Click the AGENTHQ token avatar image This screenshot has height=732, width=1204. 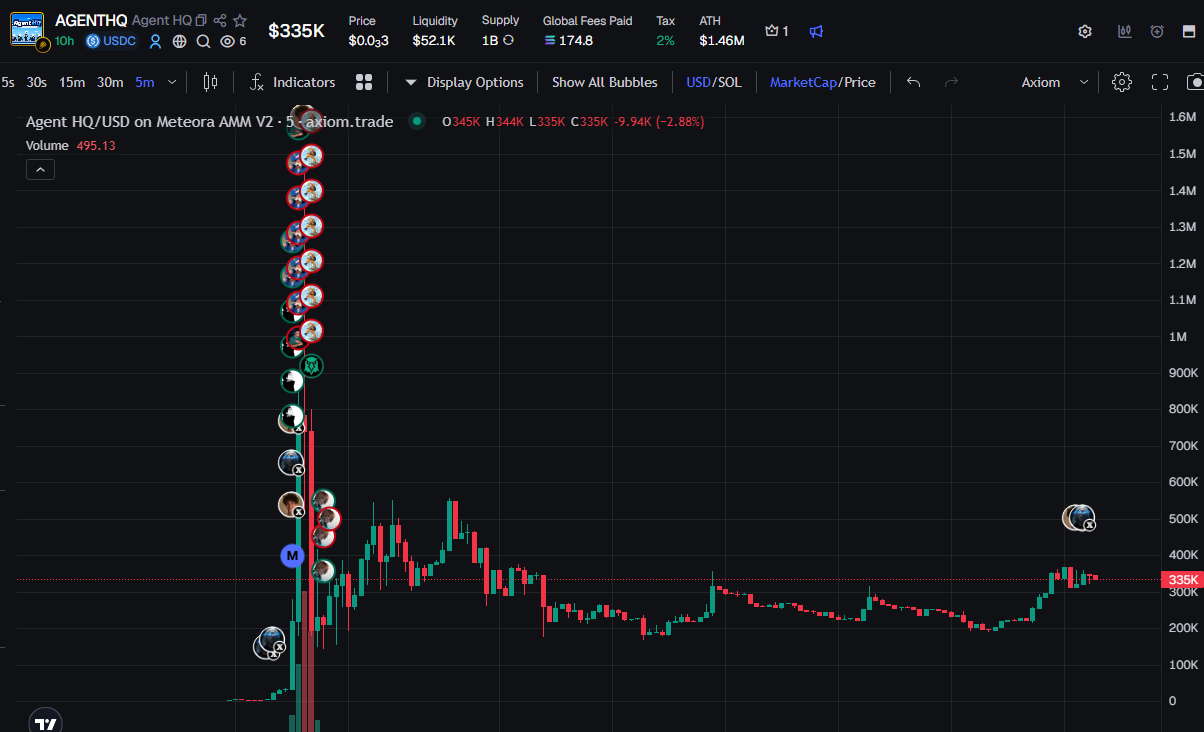27,30
